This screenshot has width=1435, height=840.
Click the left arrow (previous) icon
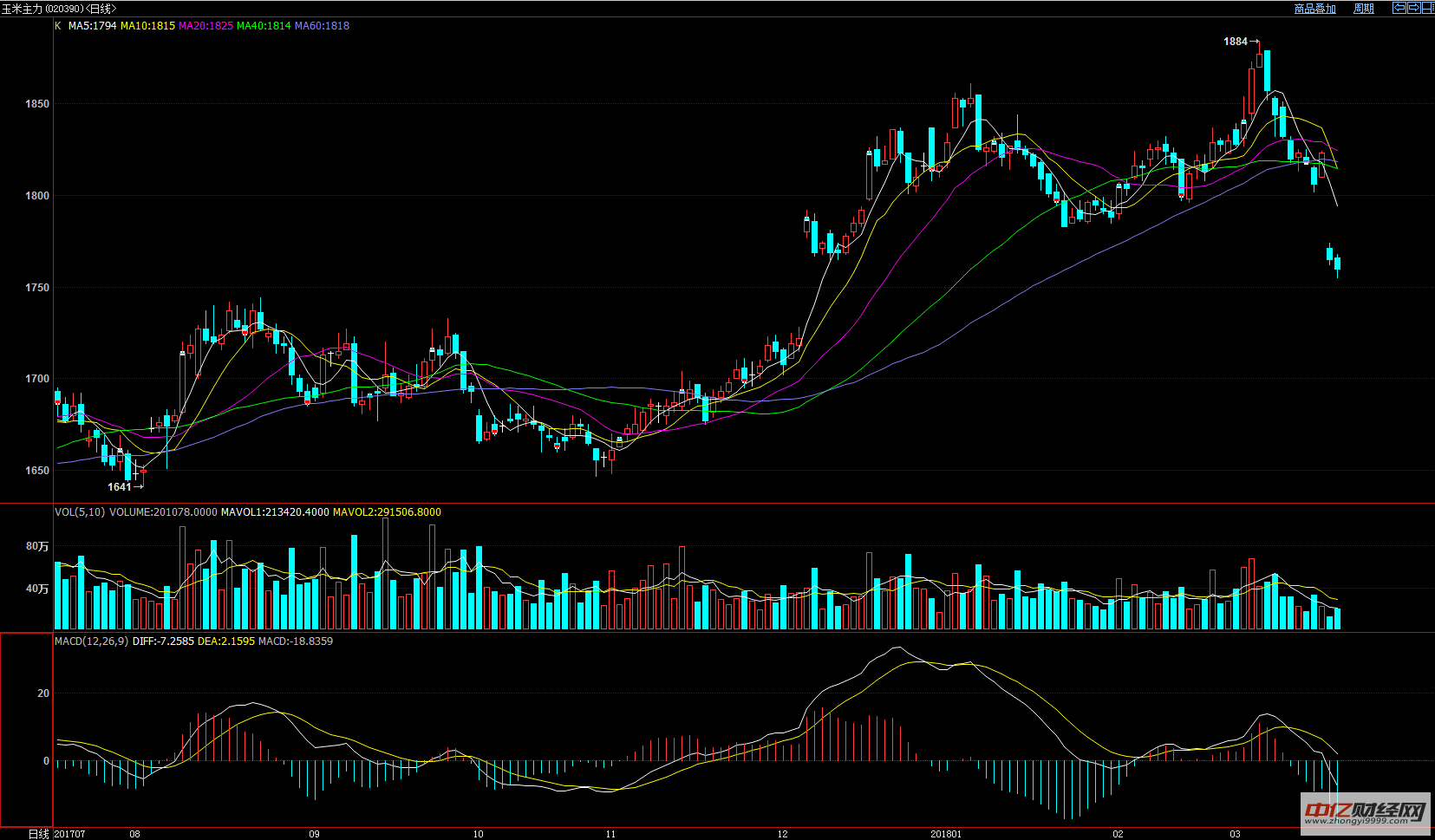1399,8
